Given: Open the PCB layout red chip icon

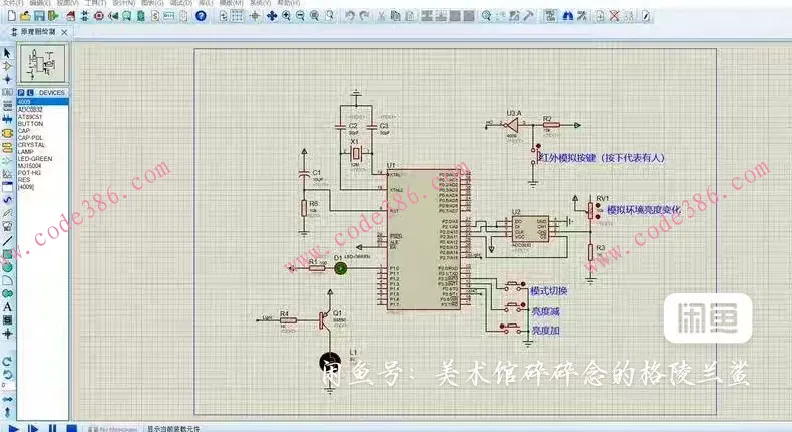Looking at the screenshot, I should (99, 16).
